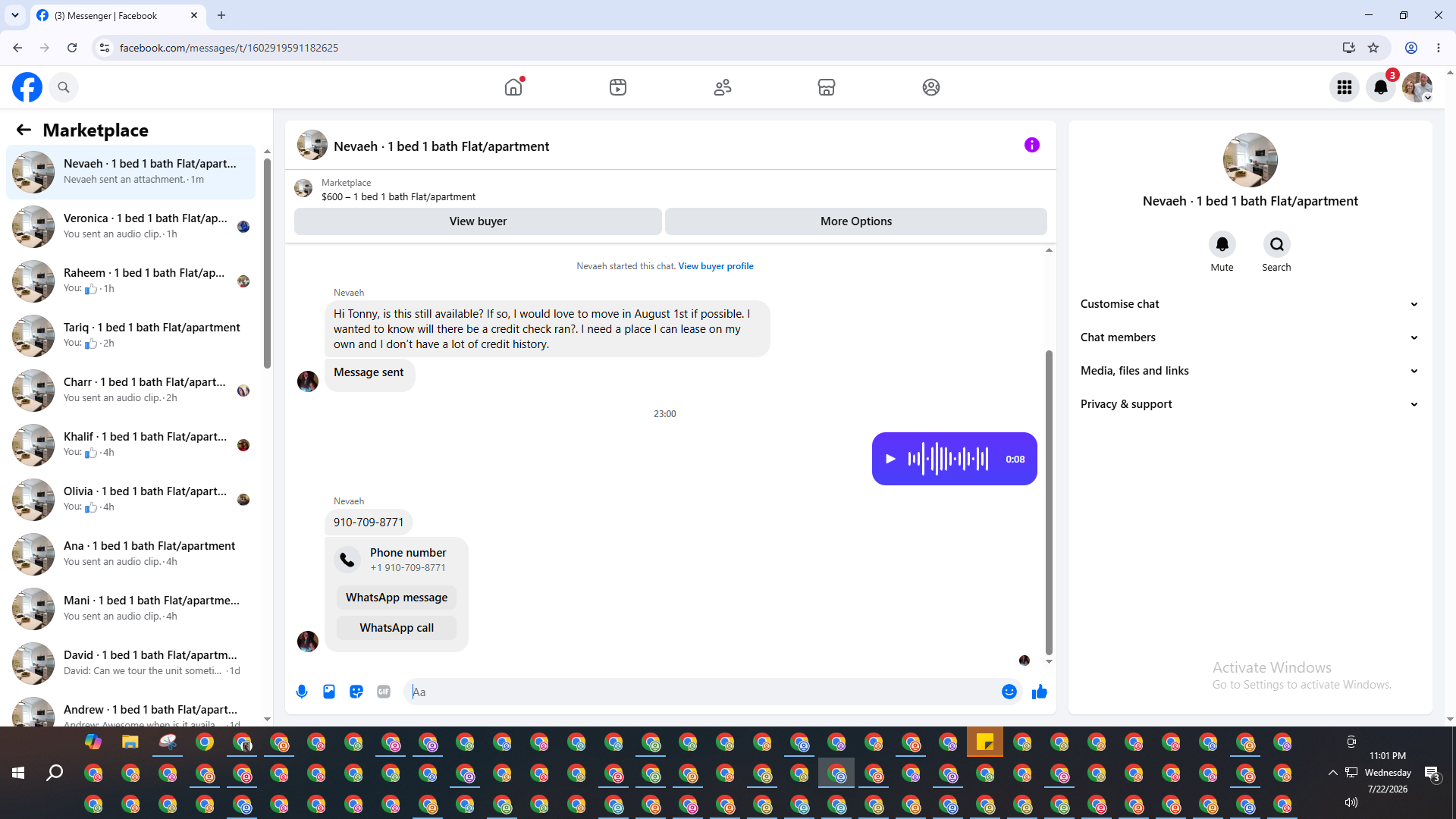Open the Facebook logo home link
Image resolution: width=1456 pixels, height=819 pixels.
(27, 87)
